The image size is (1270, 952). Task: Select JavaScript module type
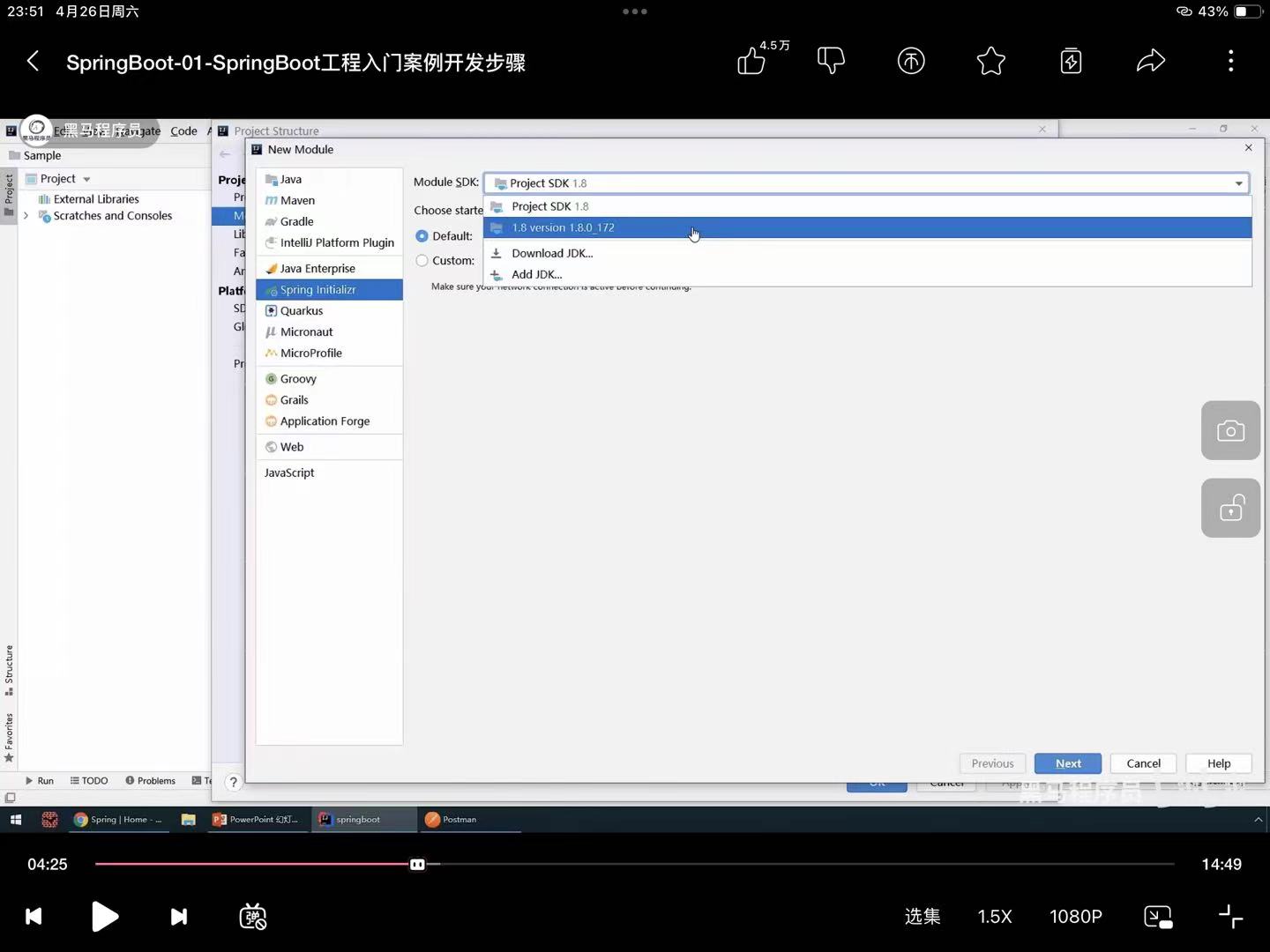coord(329,472)
